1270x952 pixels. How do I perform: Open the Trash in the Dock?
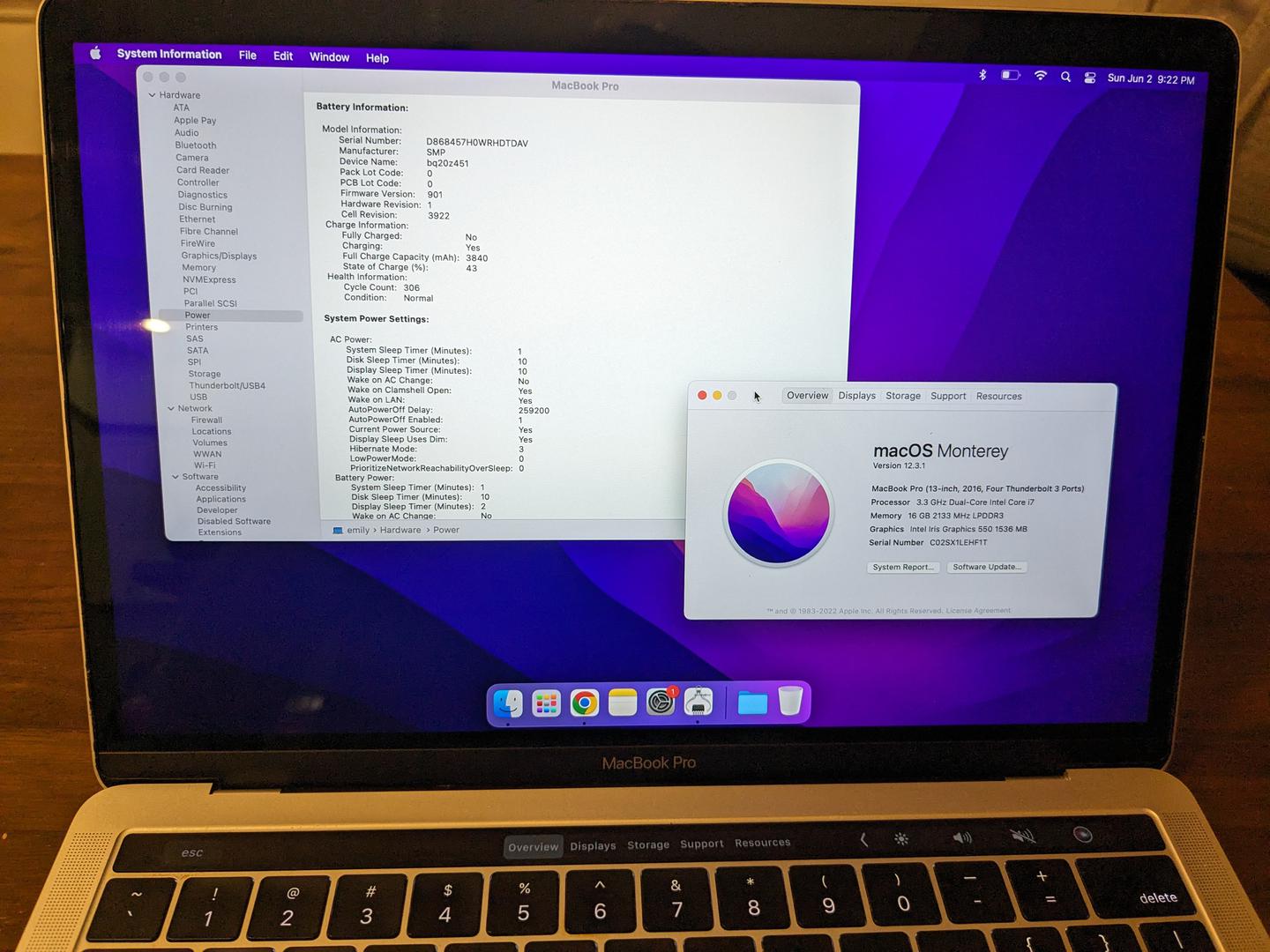(790, 701)
